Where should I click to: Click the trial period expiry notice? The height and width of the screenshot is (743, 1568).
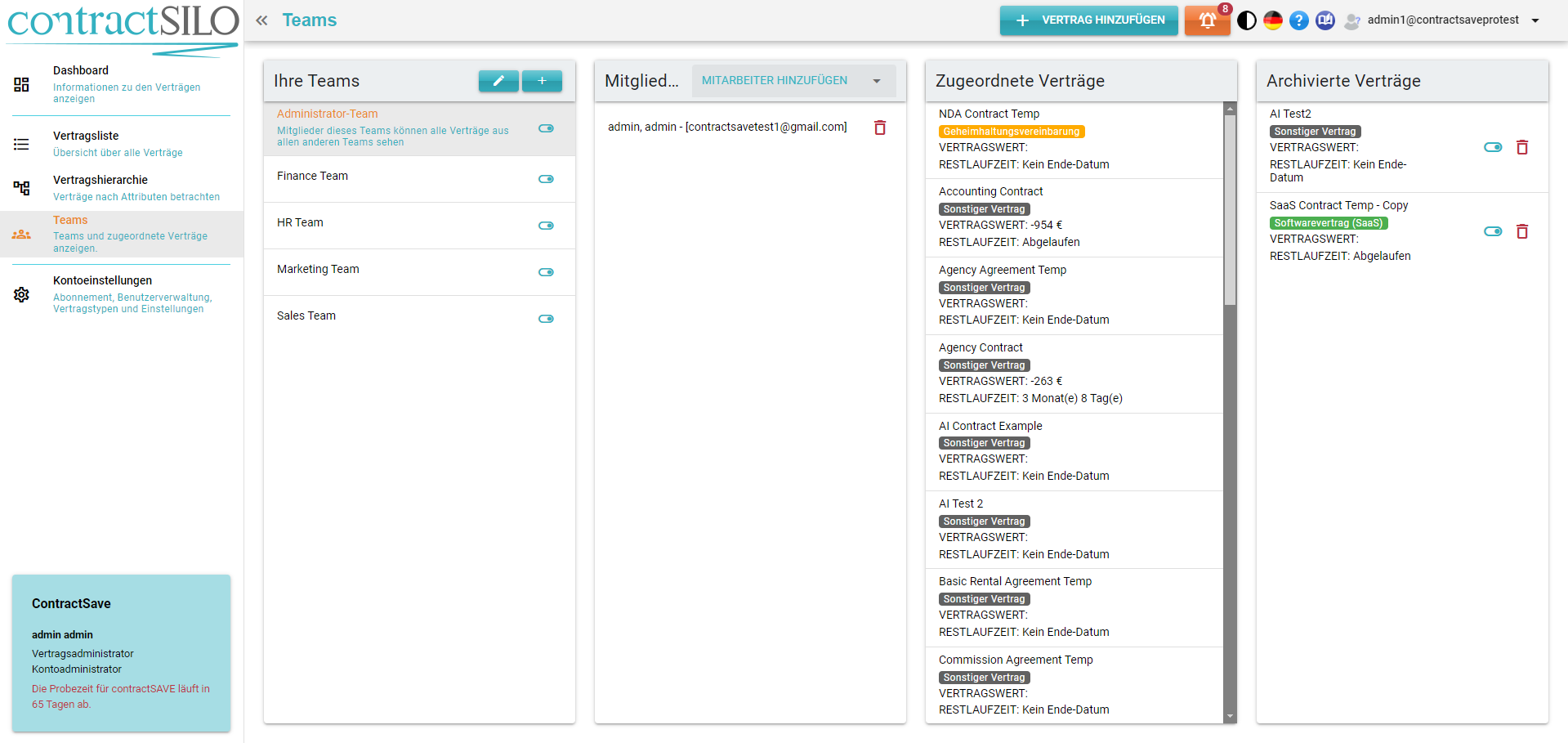[121, 696]
